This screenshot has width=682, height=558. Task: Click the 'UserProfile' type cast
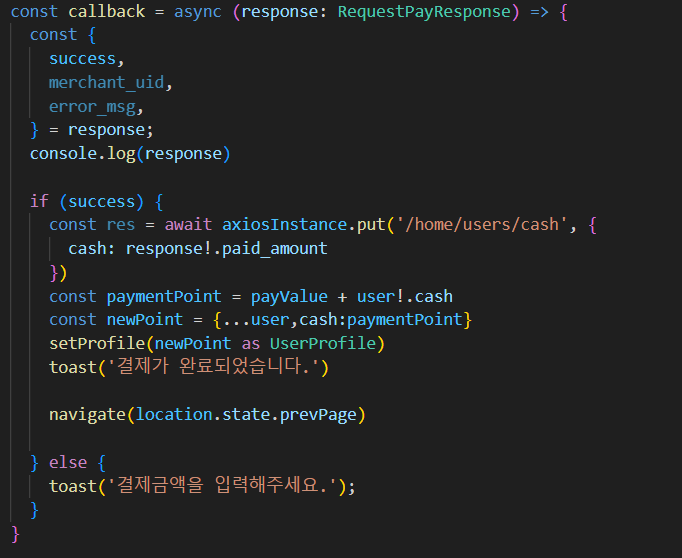pyautogui.click(x=323, y=343)
